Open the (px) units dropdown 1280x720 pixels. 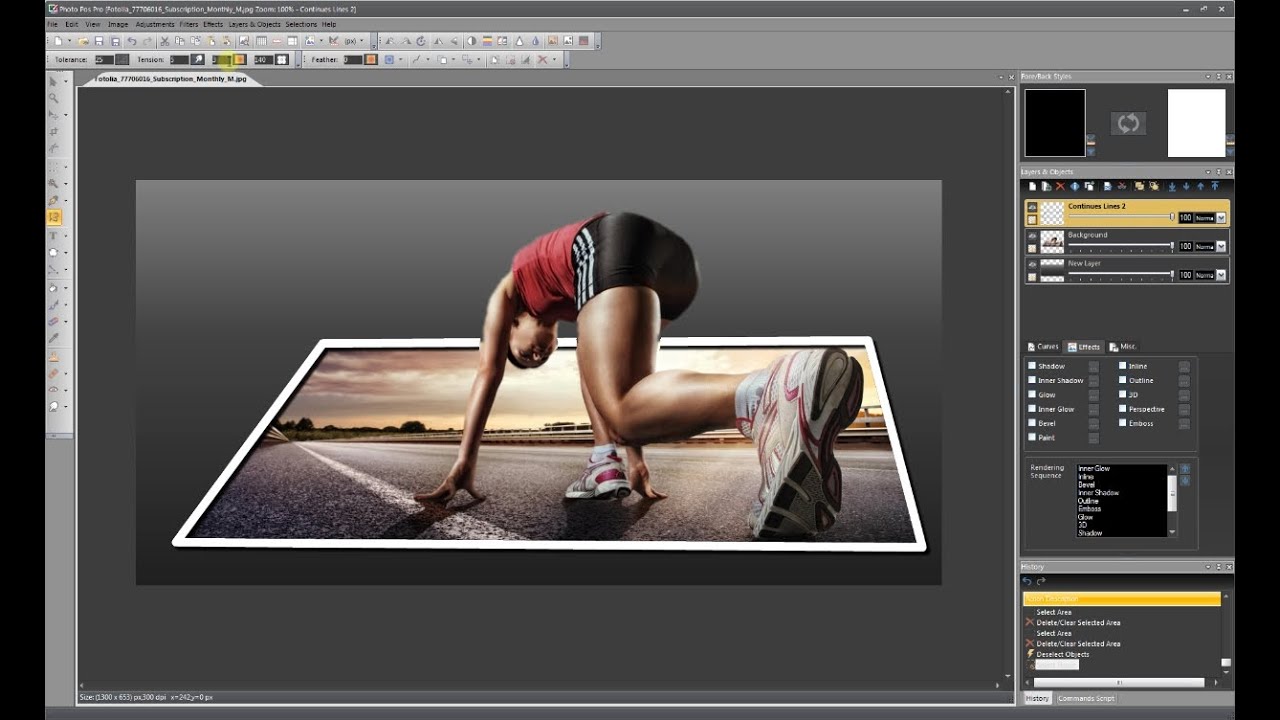click(354, 41)
